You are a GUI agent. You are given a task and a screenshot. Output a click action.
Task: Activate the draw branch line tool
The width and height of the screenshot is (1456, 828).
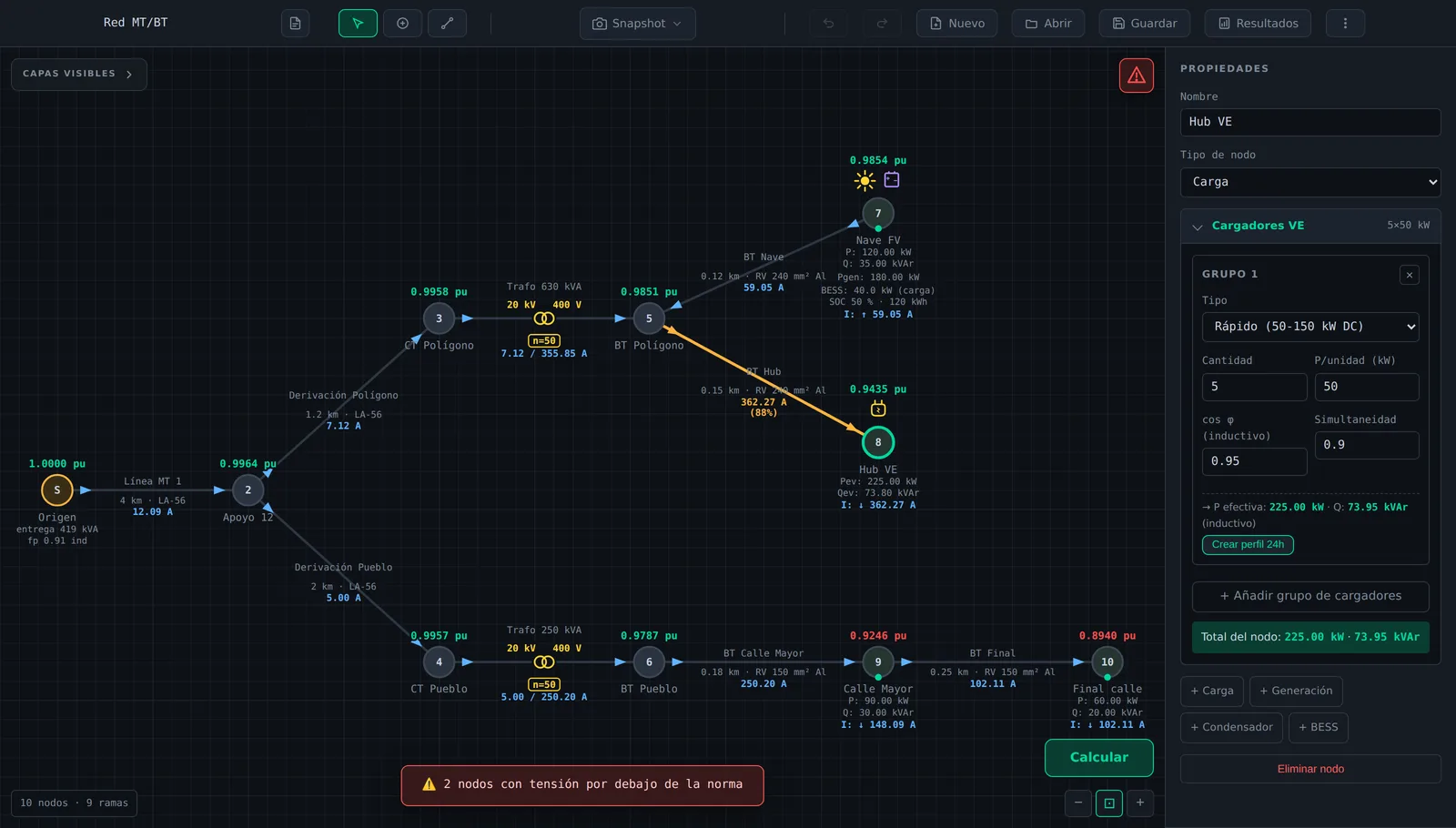click(447, 24)
